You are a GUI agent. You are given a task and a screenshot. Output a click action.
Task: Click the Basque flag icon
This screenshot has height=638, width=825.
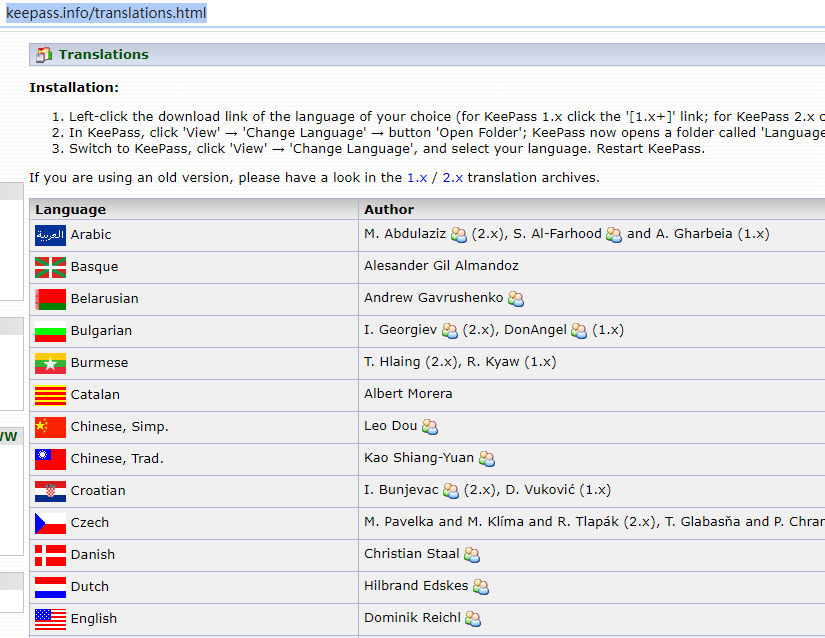coord(51,267)
